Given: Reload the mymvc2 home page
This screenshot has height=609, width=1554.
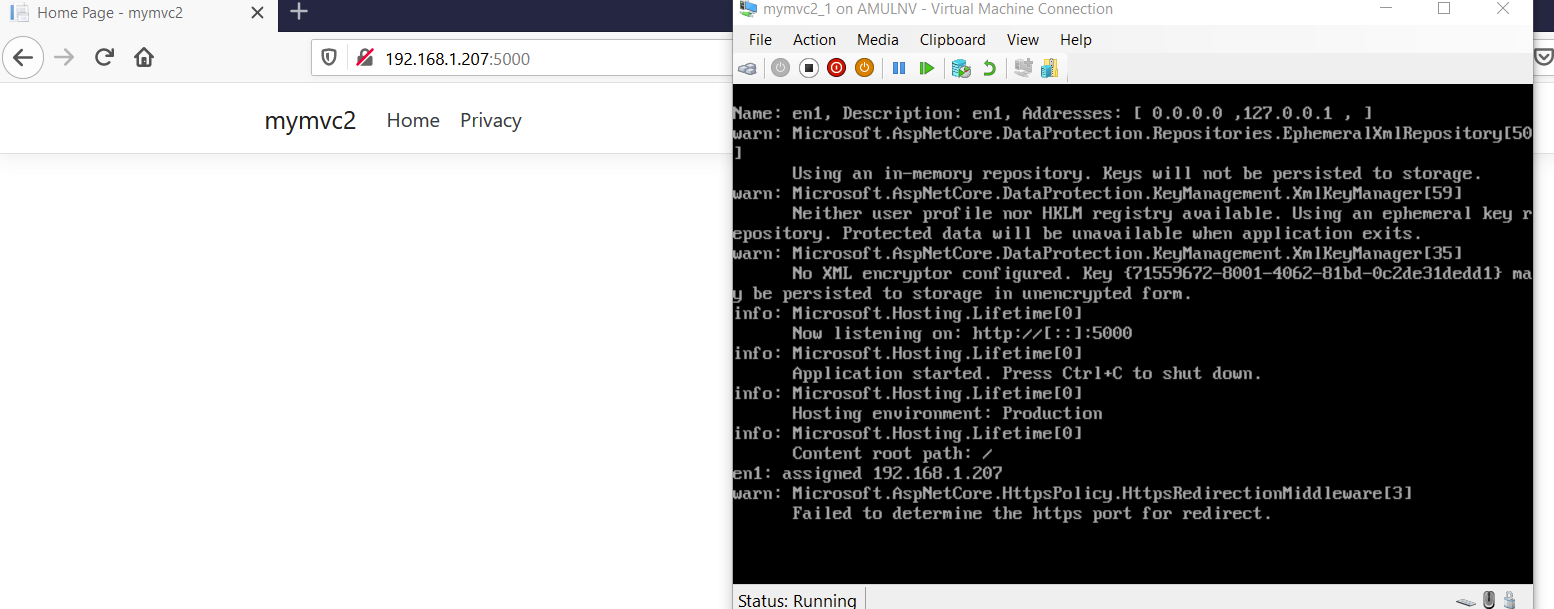Looking at the screenshot, I should [104, 57].
